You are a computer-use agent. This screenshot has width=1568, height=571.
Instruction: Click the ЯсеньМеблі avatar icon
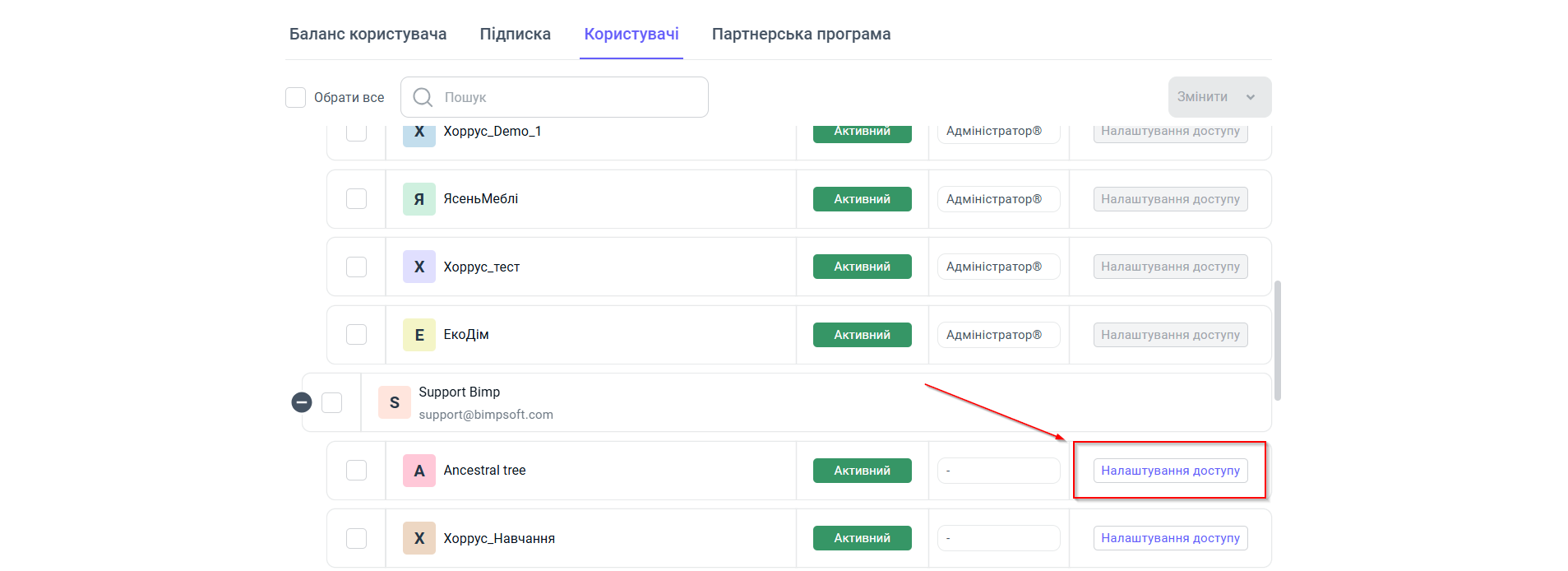click(x=419, y=199)
